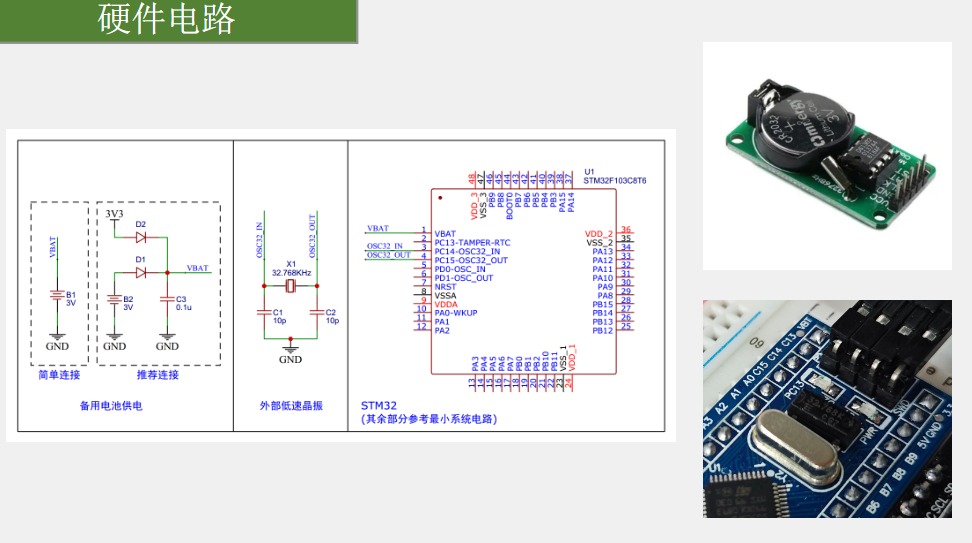
Task: Click the PD0-OSC_IN pin label
Action: [459, 269]
